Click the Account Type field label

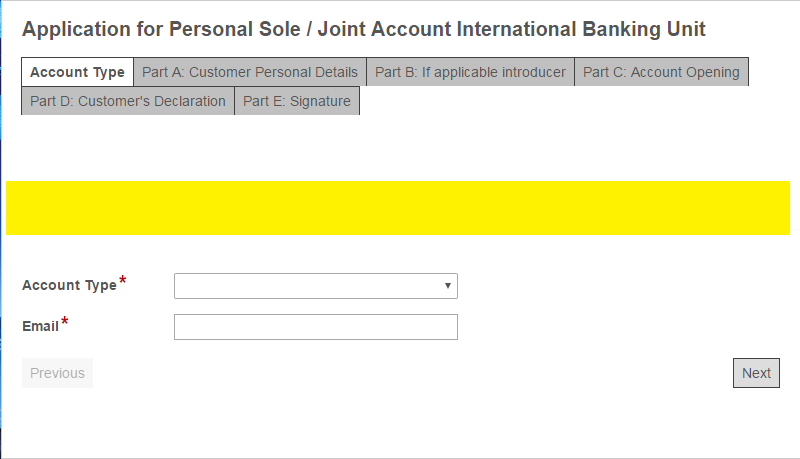(x=69, y=286)
